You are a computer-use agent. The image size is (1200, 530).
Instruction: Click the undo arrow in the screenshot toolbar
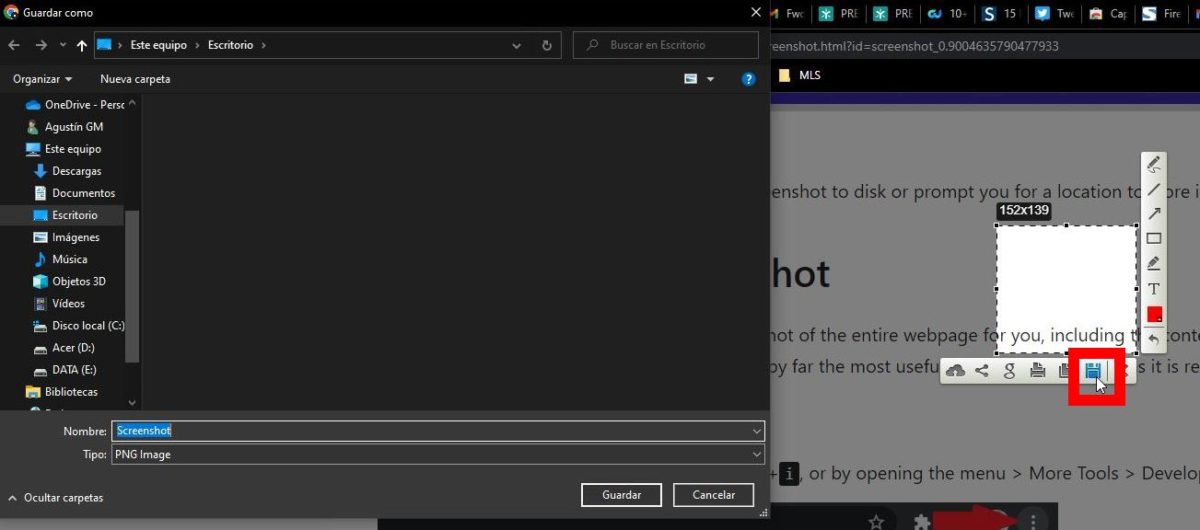click(1153, 340)
